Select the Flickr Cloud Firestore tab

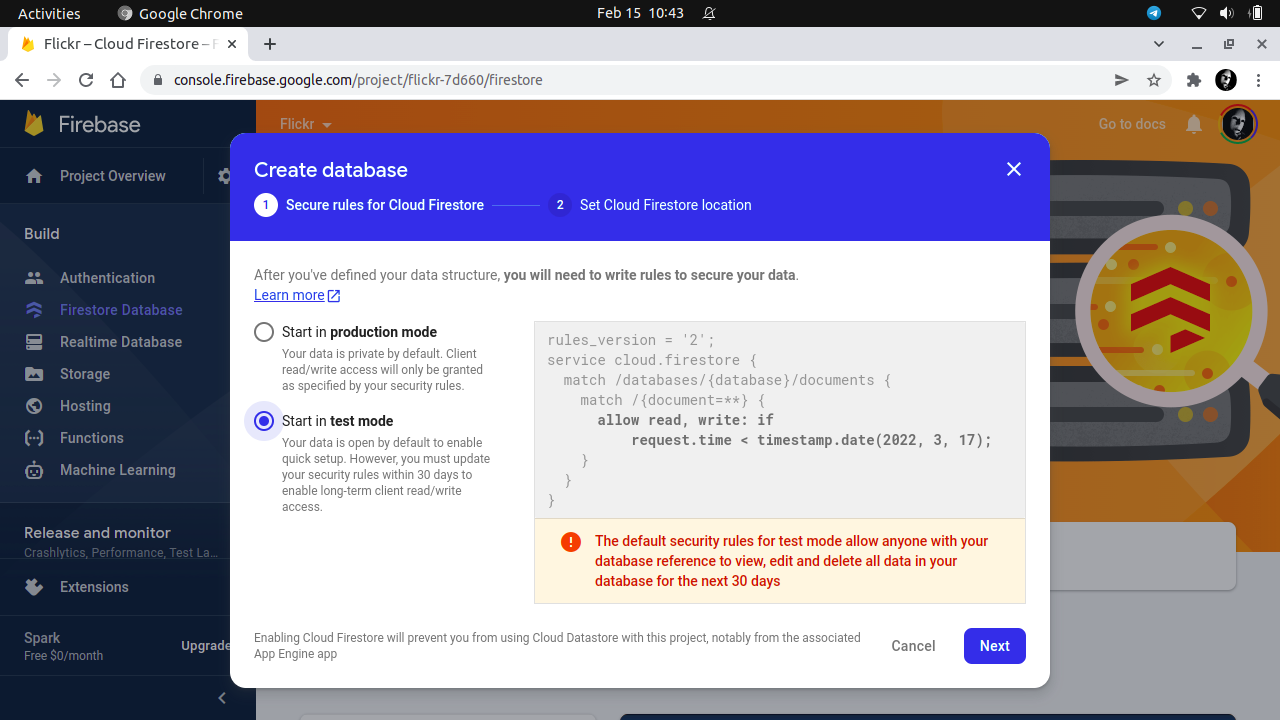[127, 44]
